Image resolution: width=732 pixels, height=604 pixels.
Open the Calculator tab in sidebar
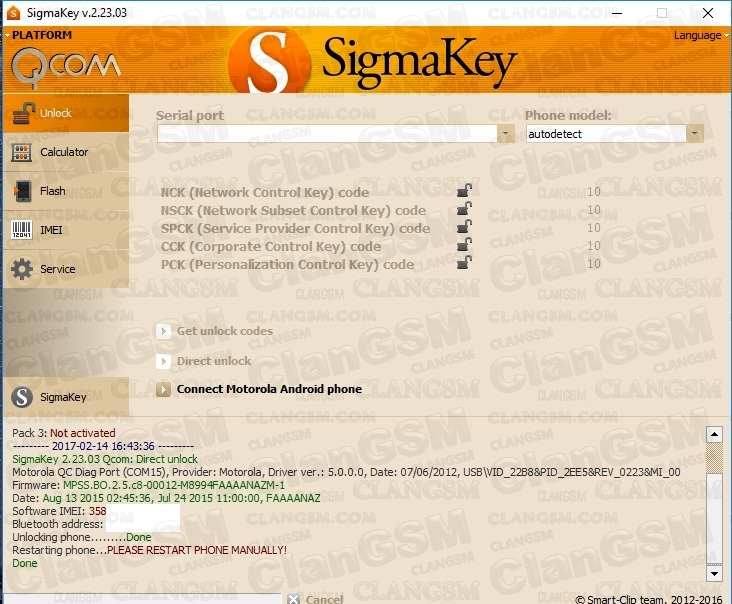[66, 152]
